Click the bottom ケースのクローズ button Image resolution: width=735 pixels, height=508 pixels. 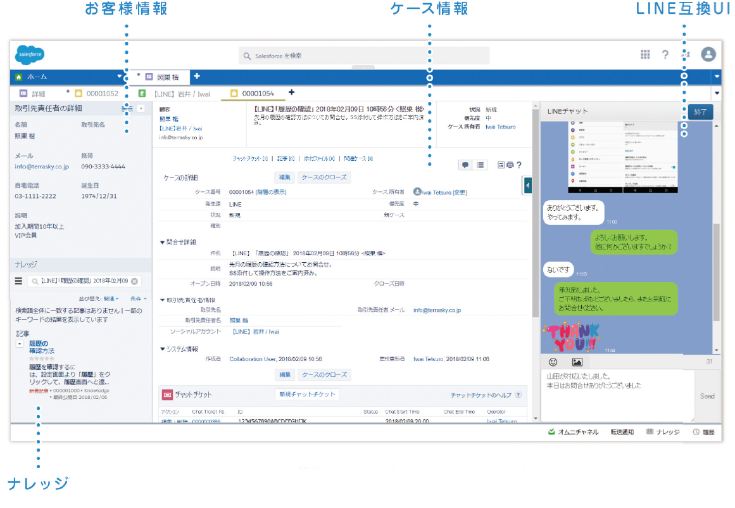click(324, 374)
